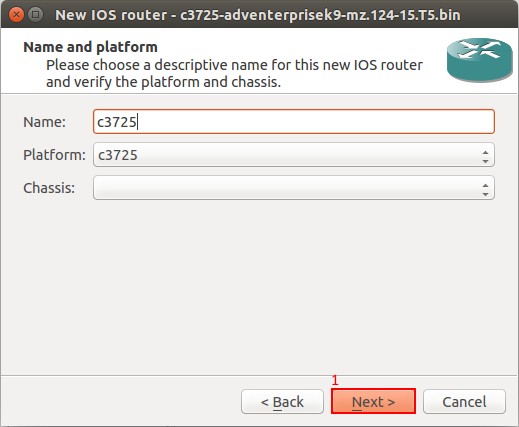This screenshot has height=427, width=519.
Task: Return to previous step with Back
Action: coord(282,401)
